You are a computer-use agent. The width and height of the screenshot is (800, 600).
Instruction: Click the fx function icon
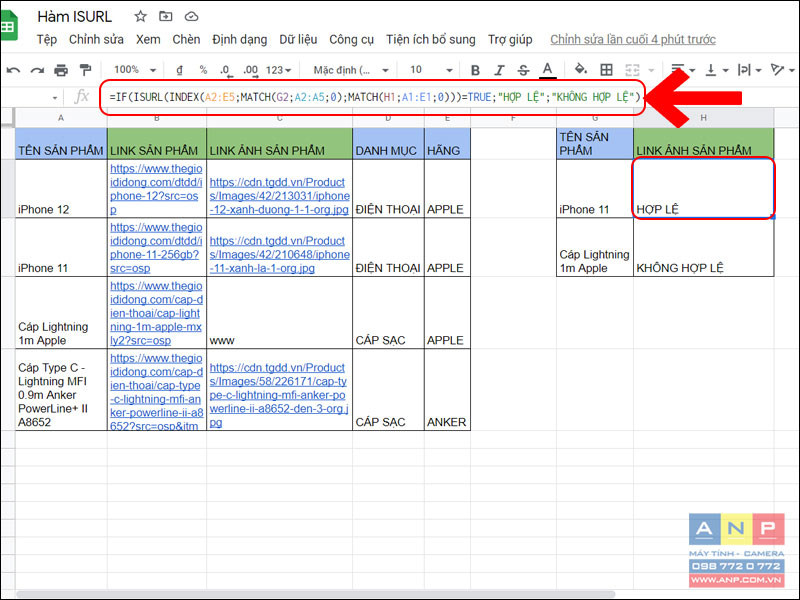click(82, 96)
